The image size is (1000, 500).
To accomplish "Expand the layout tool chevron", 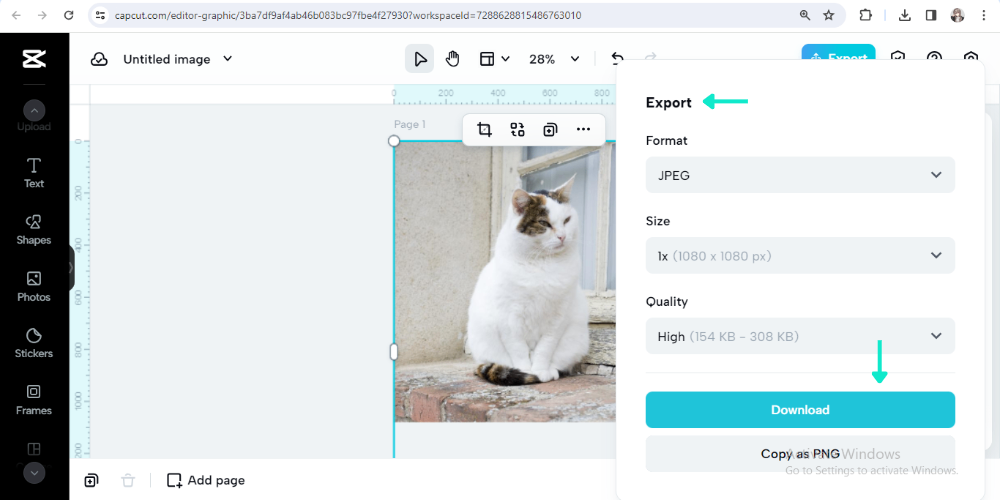I will [x=505, y=59].
